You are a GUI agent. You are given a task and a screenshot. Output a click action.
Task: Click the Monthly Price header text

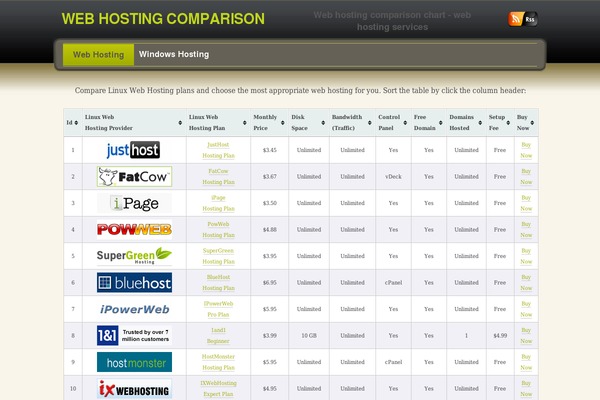click(x=265, y=122)
